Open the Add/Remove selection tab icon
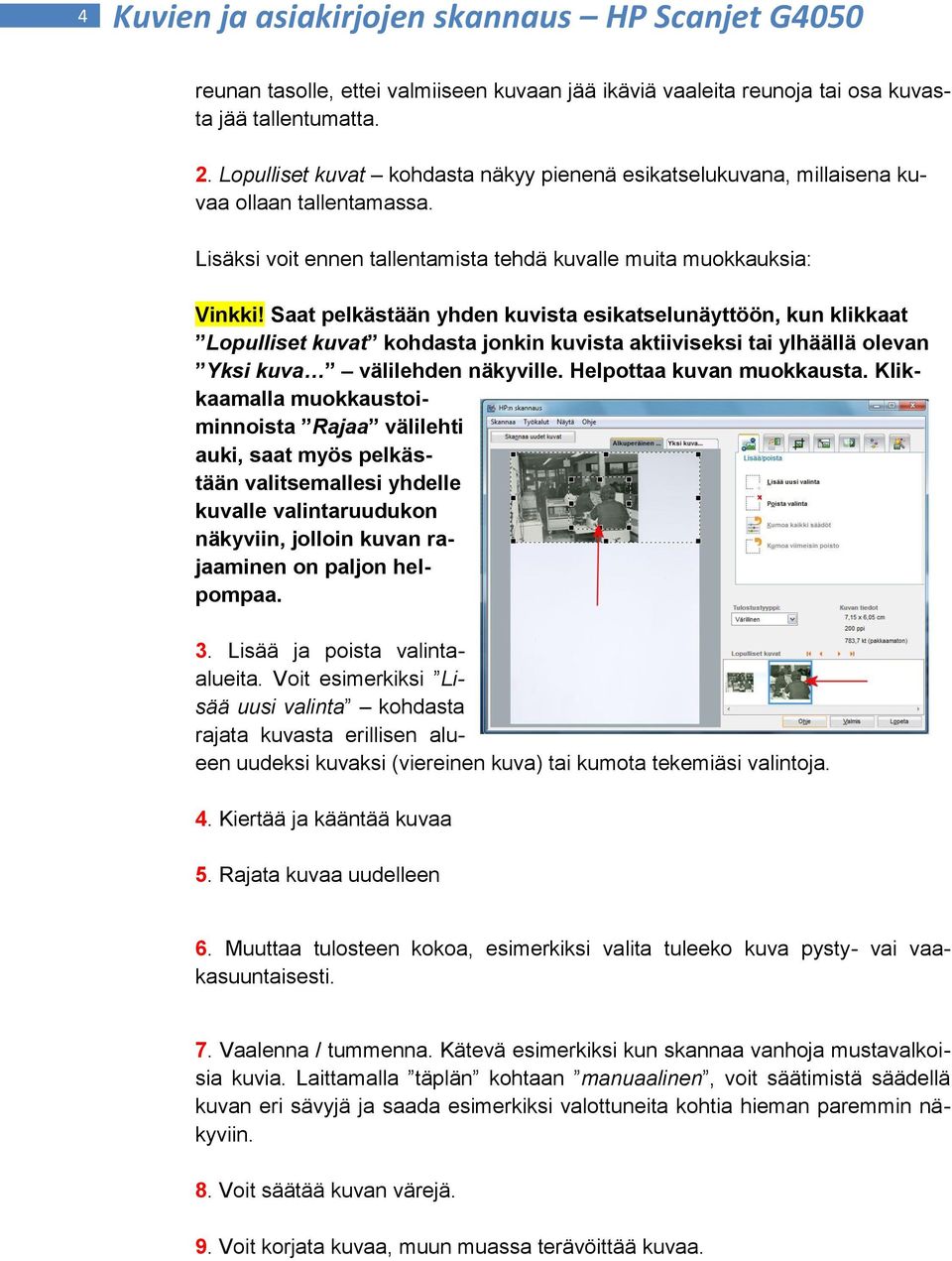The image size is (952, 1261). (749, 442)
